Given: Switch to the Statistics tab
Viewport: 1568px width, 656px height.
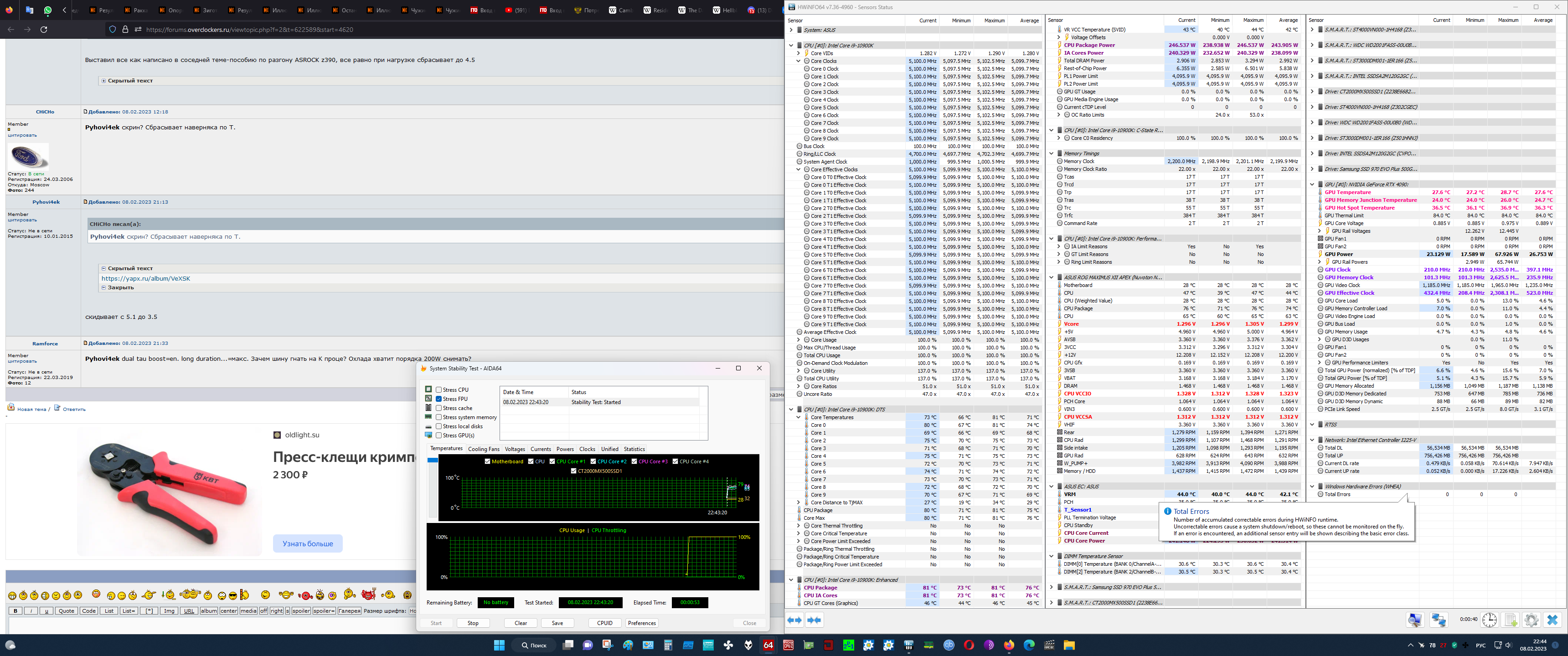Looking at the screenshot, I should point(634,449).
